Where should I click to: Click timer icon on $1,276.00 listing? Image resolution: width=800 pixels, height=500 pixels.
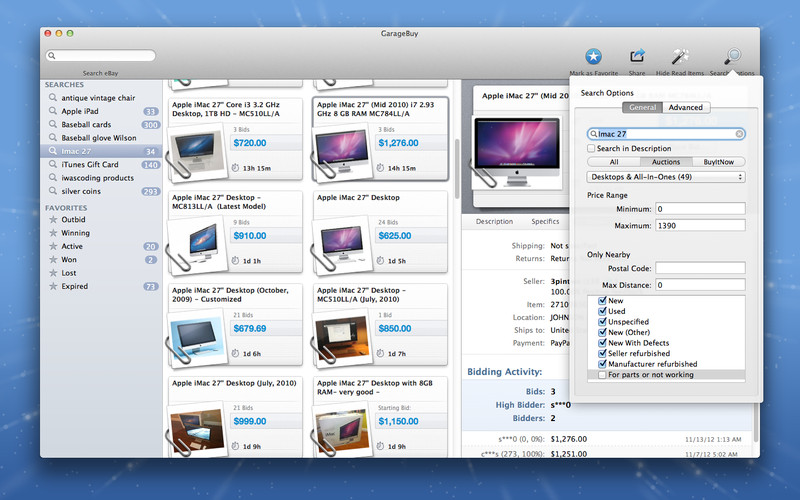coord(380,168)
